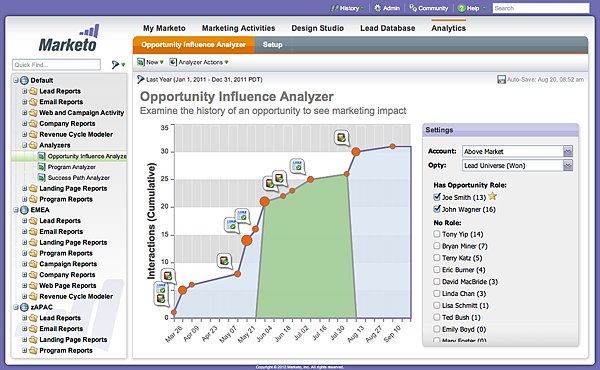Go to My Marketo tab

pyautogui.click(x=164, y=28)
